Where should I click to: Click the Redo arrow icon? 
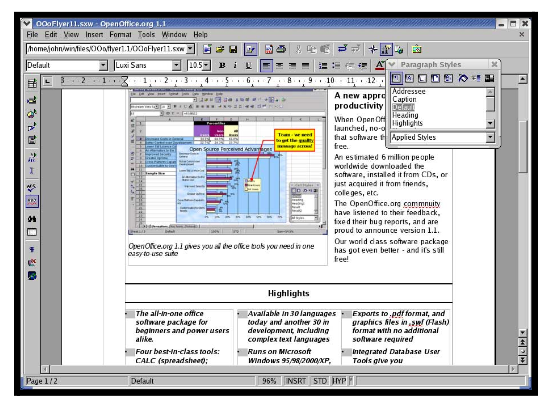click(355, 49)
